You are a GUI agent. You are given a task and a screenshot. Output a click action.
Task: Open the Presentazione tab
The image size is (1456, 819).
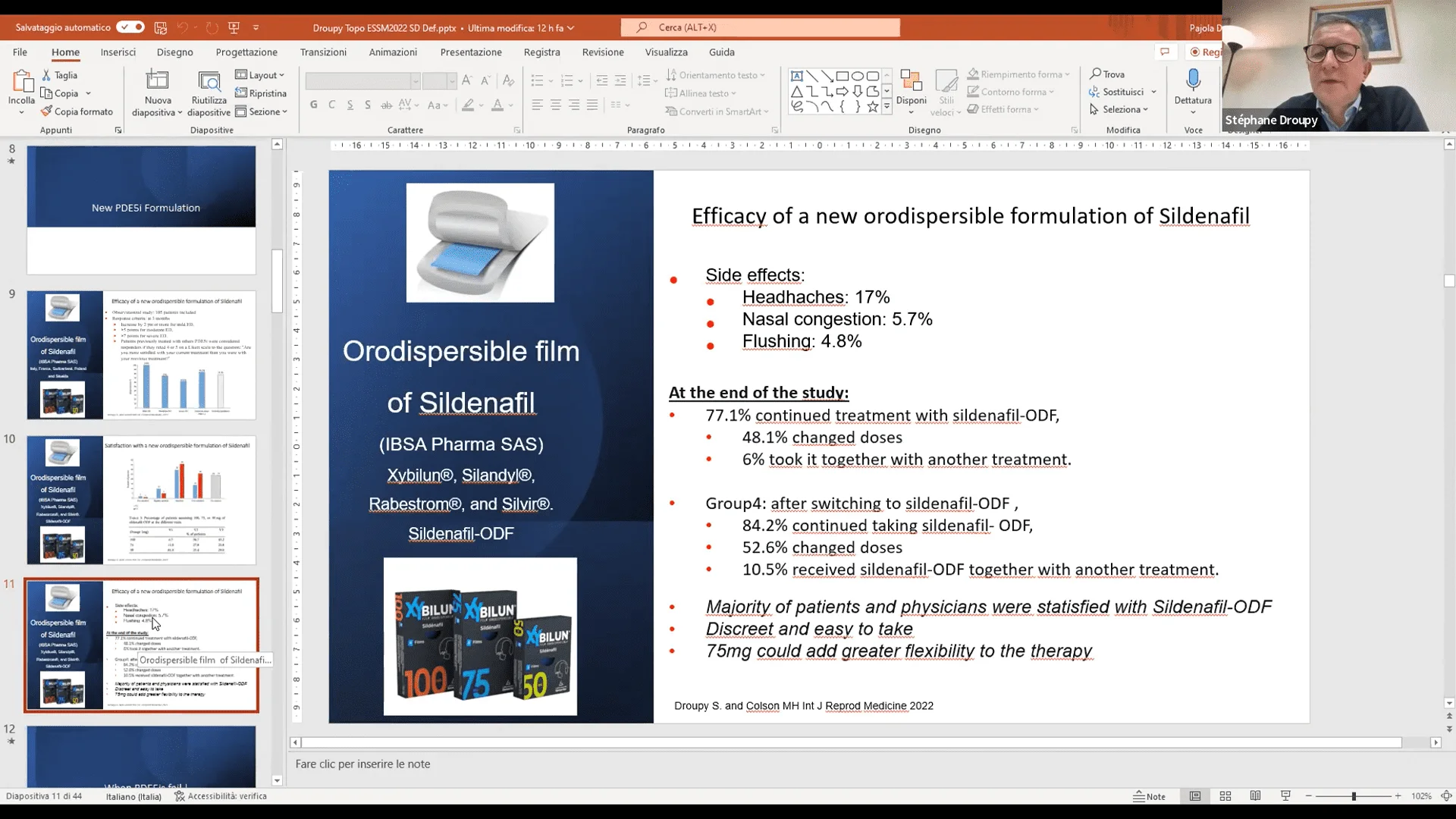point(471,52)
